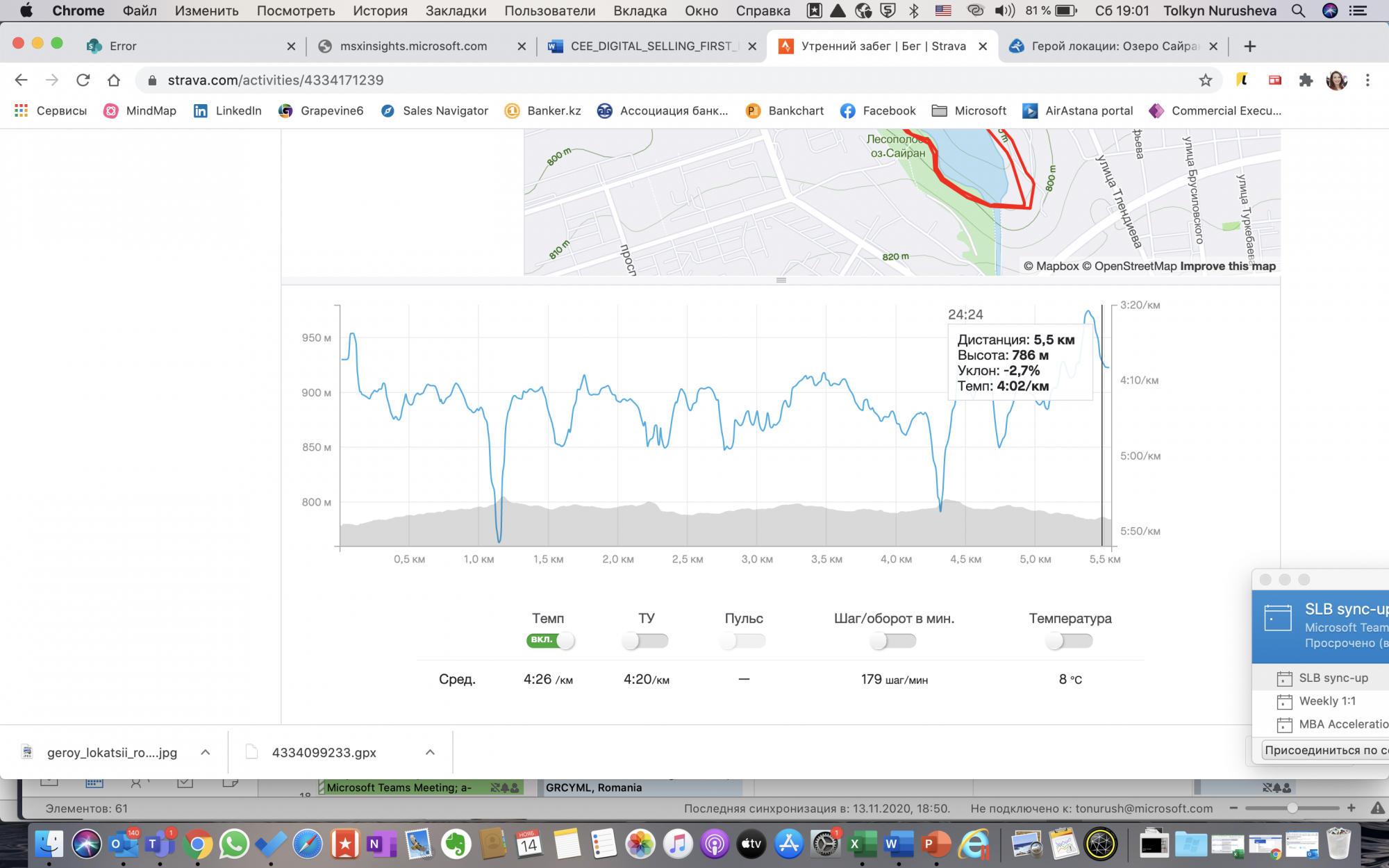This screenshot has width=1389, height=868.
Task: Launch WhatsApp from the Dock
Action: 234,844
